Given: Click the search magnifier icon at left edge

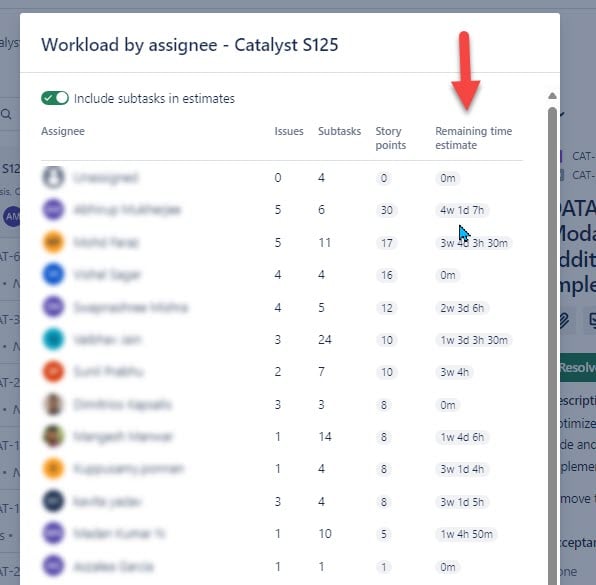Looking at the screenshot, I should (x=6, y=114).
